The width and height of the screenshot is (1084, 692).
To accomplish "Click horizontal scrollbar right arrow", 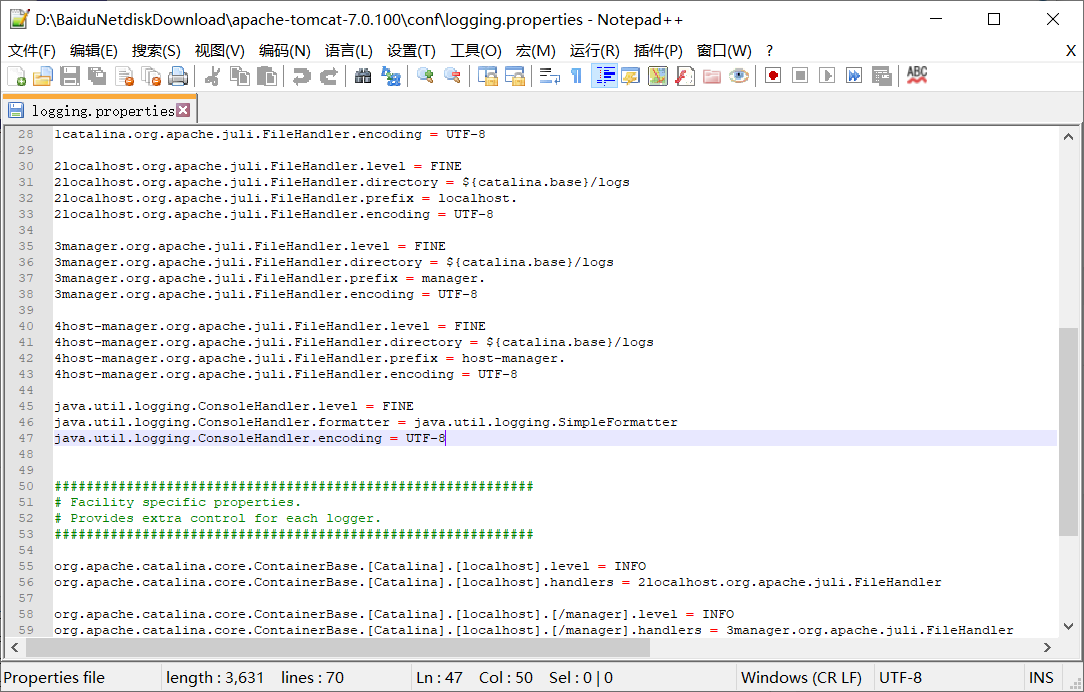I will click(1047, 648).
